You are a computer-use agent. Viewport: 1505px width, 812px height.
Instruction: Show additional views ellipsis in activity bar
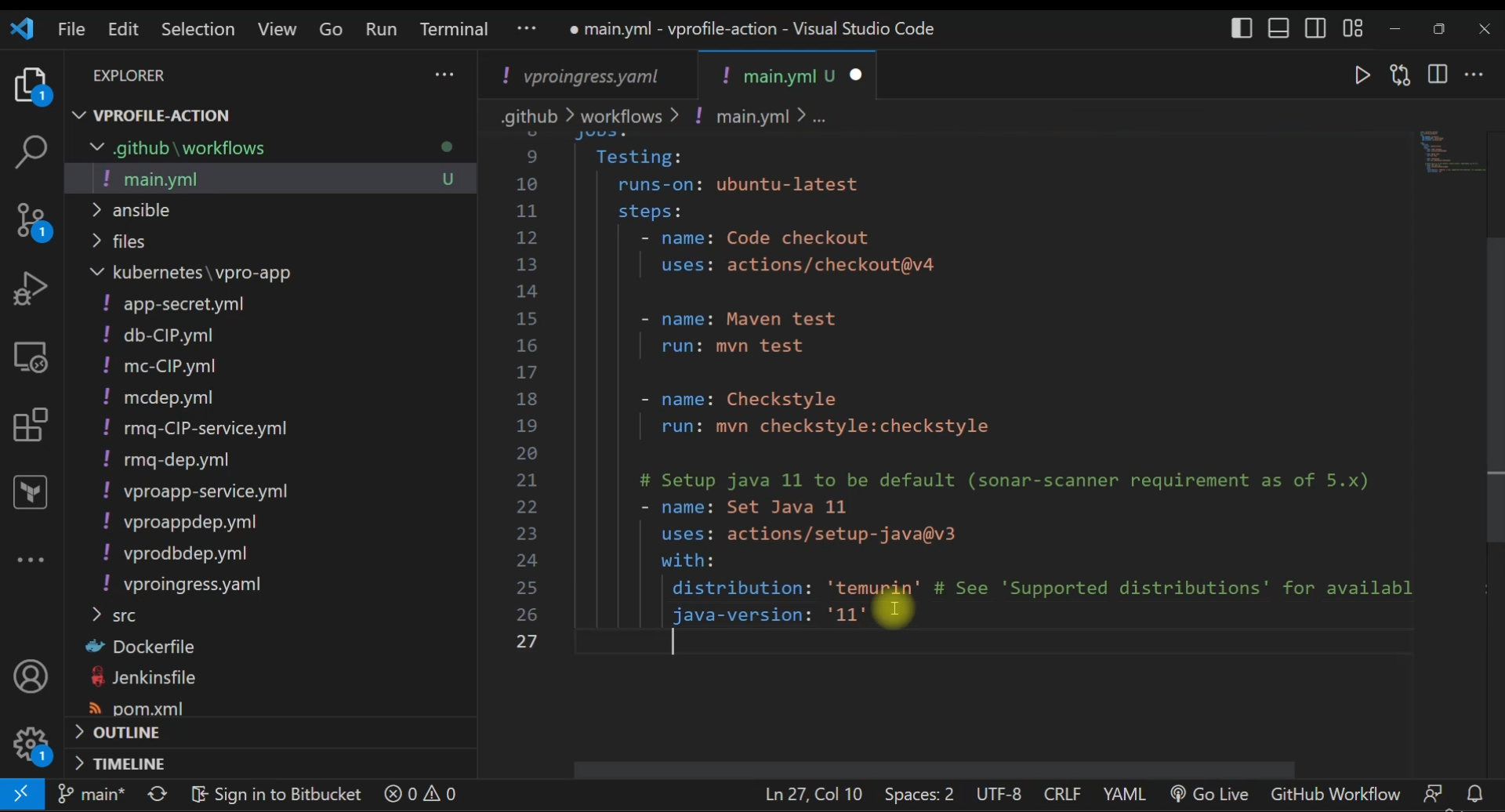click(31, 561)
